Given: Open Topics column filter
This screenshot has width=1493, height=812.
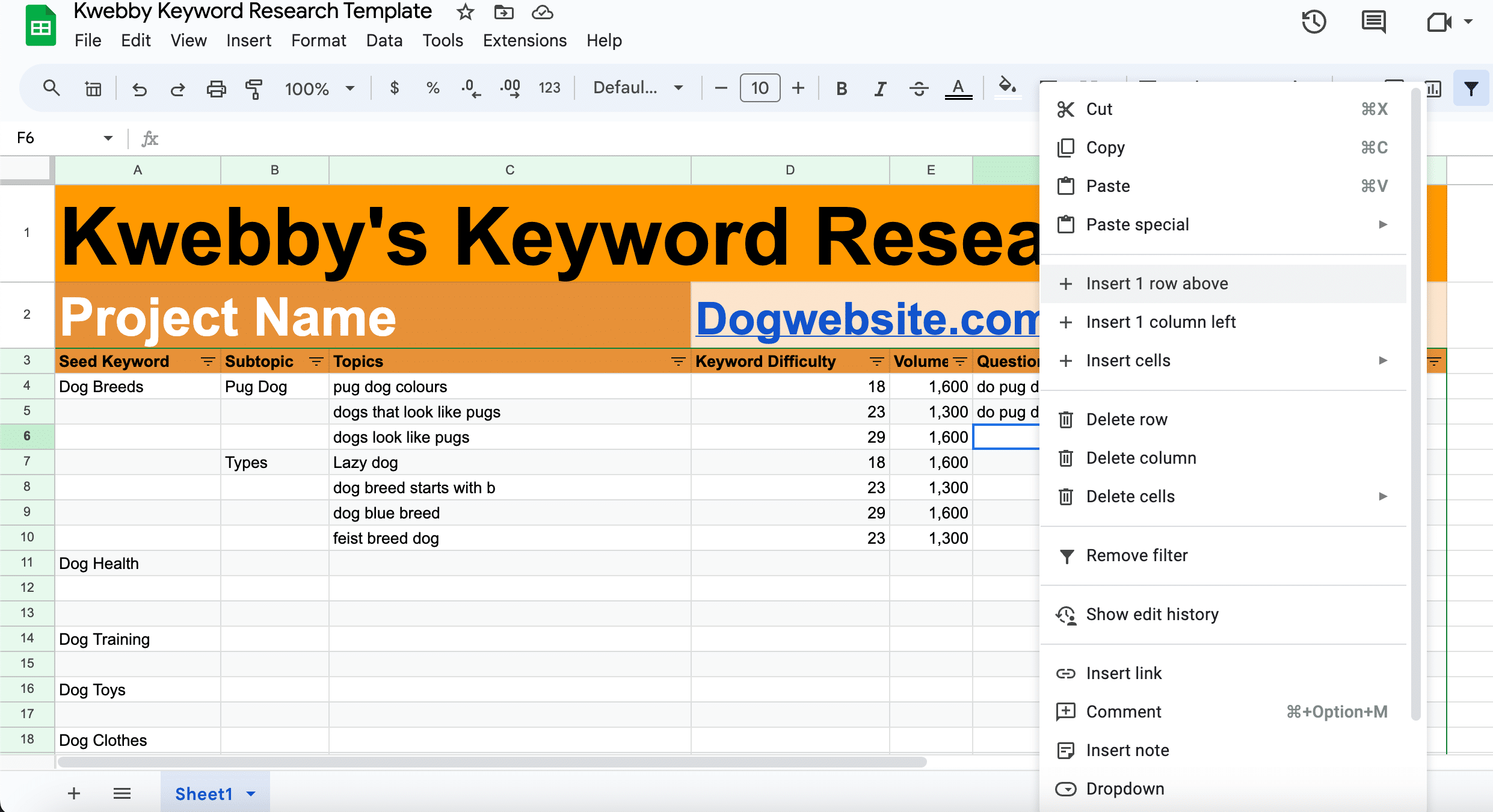Looking at the screenshot, I should click(x=678, y=361).
